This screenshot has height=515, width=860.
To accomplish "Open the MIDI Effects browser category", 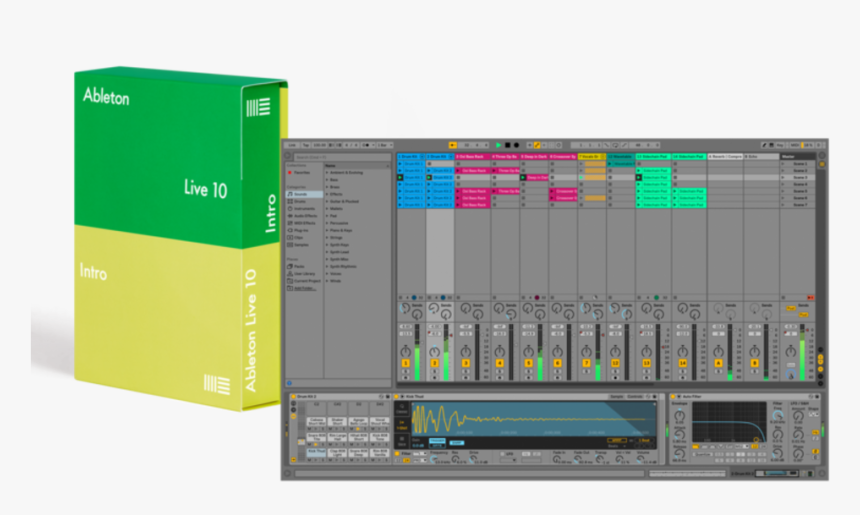I will (304, 223).
